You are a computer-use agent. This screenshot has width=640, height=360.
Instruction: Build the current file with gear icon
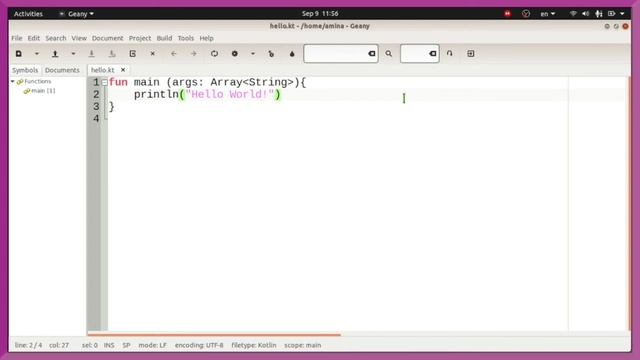(235, 53)
